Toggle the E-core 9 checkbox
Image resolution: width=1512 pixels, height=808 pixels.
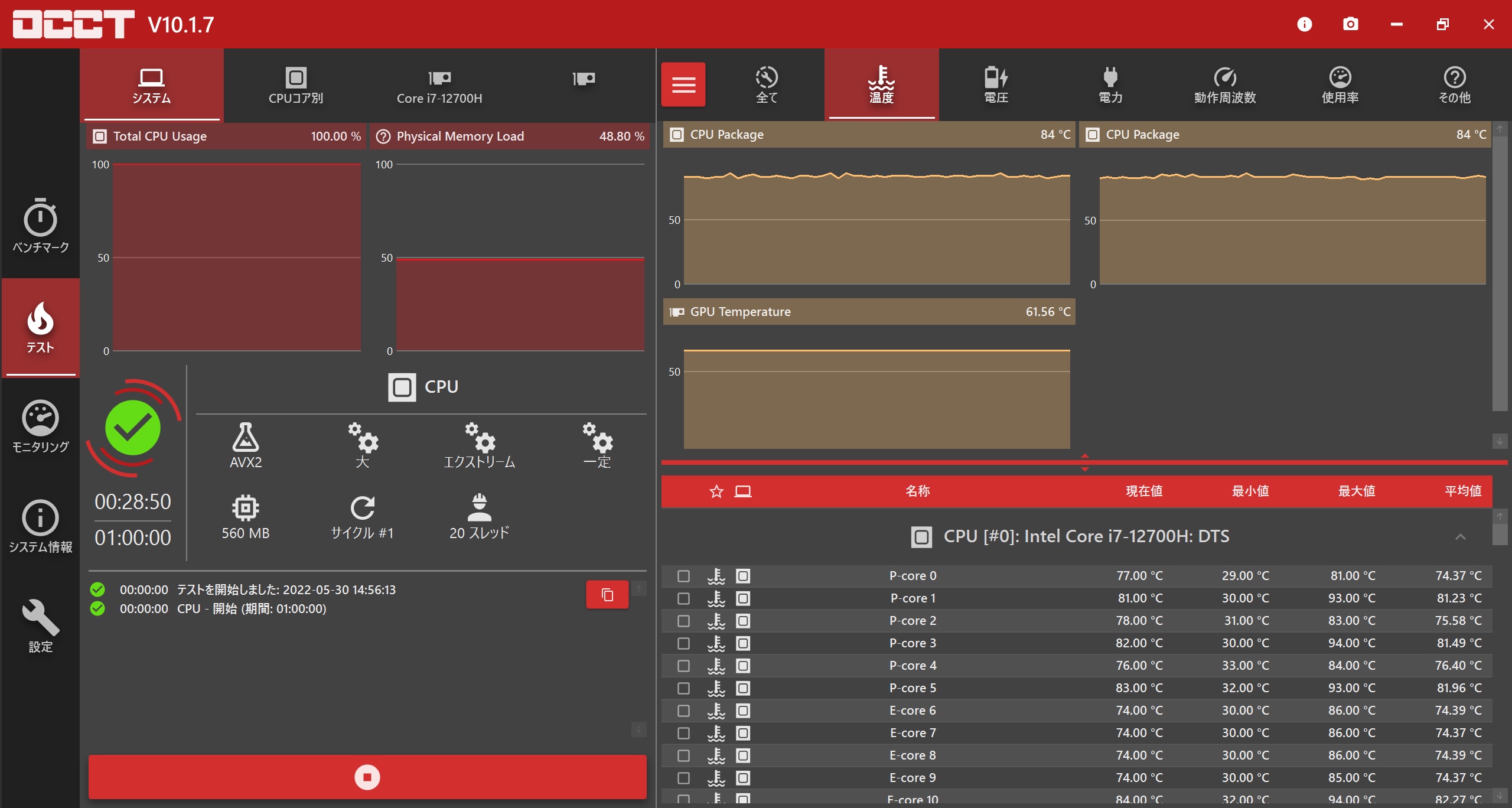(683, 778)
